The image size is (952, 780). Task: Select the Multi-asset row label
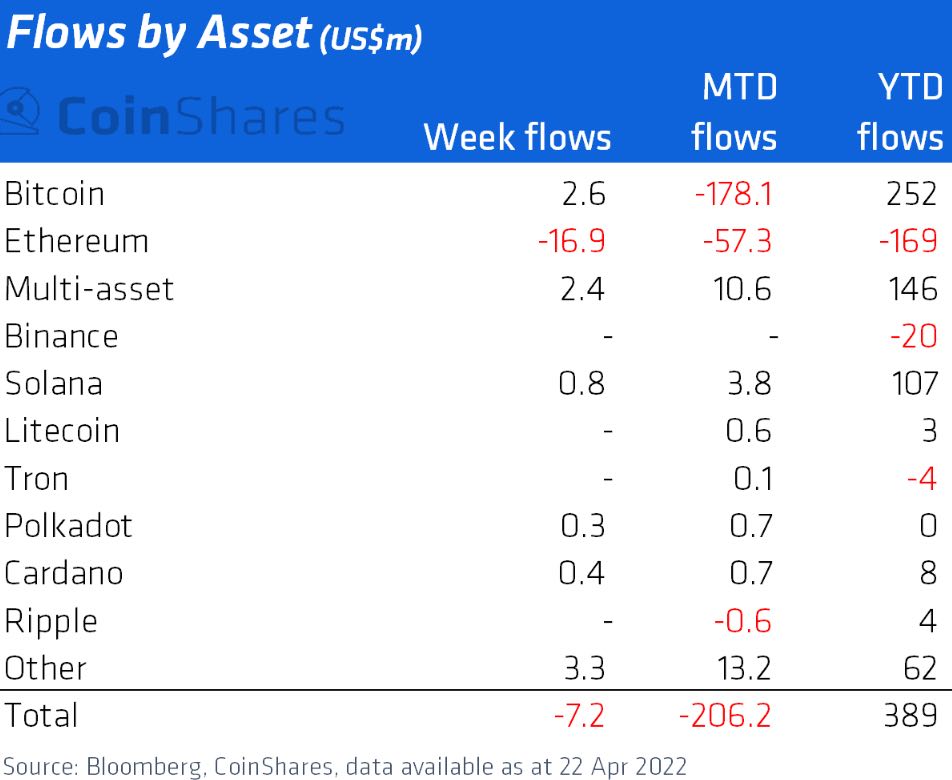tap(89, 288)
